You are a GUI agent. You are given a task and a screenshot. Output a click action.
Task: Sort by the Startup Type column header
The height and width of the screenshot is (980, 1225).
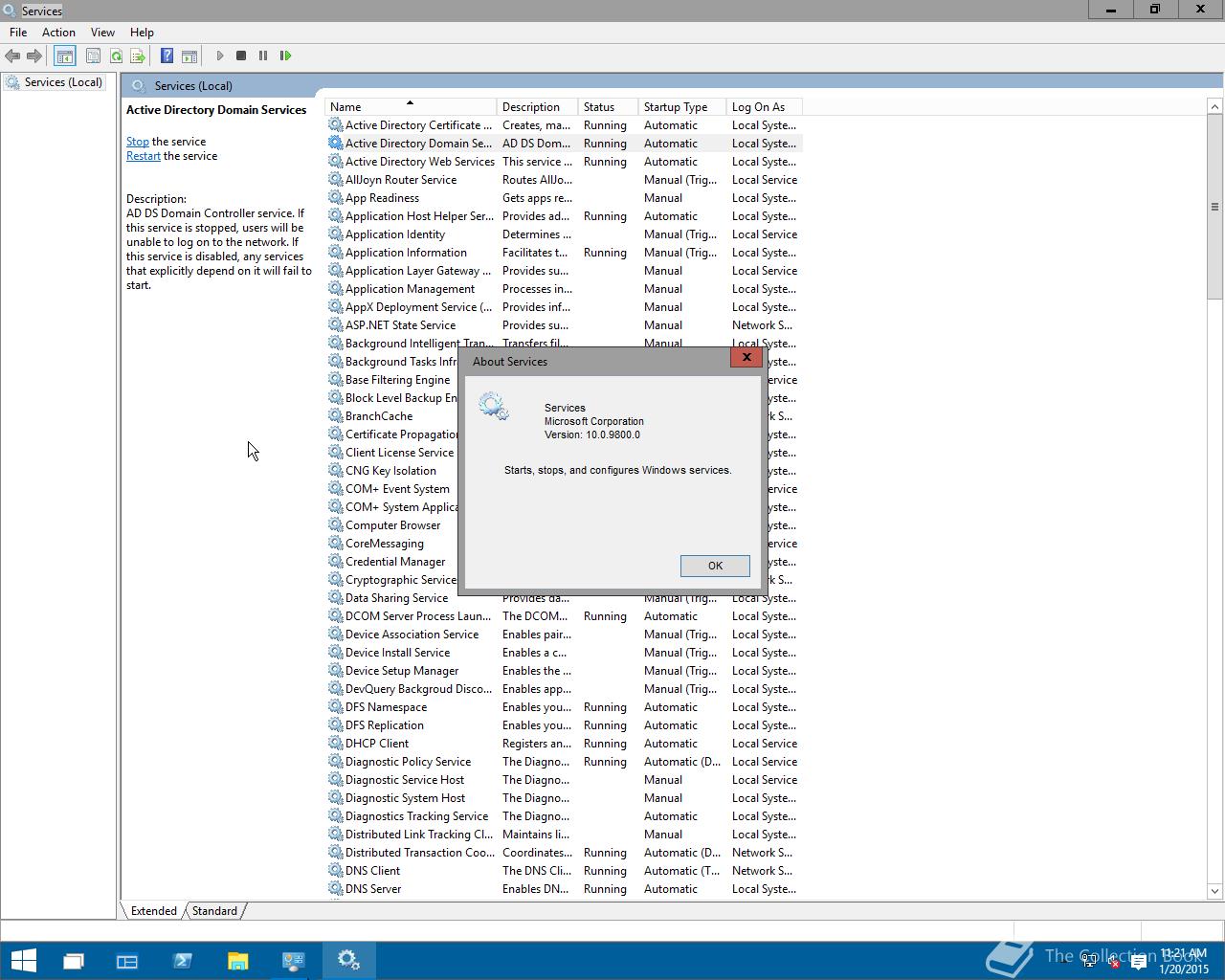click(x=682, y=106)
